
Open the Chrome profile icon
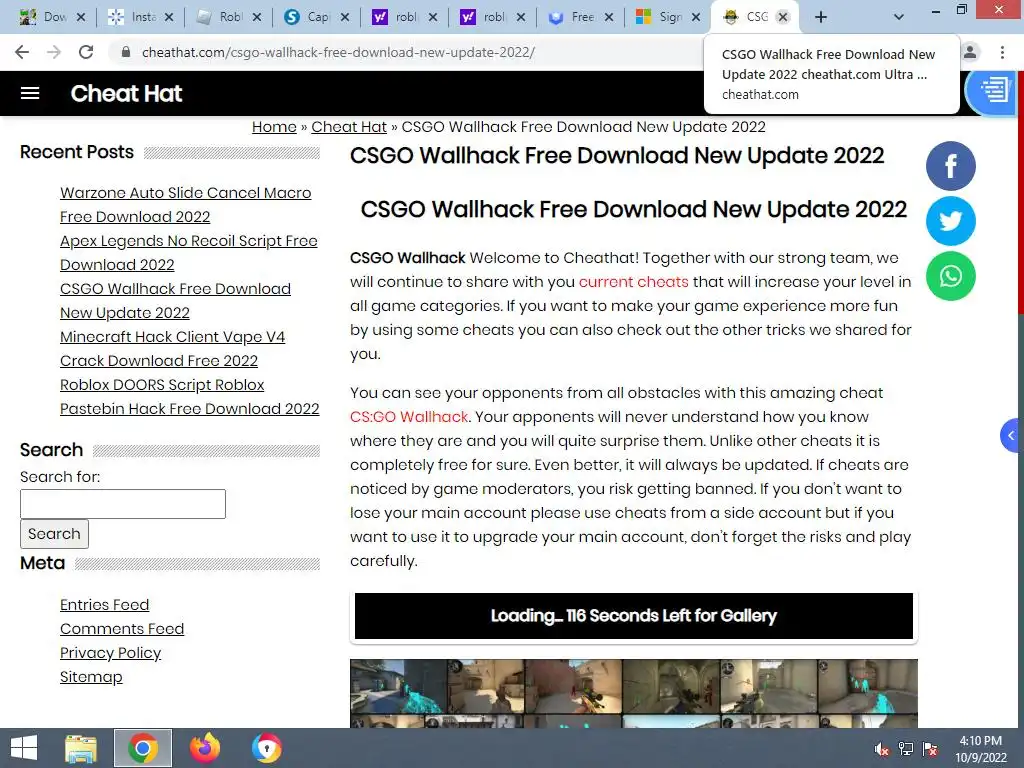(970, 52)
